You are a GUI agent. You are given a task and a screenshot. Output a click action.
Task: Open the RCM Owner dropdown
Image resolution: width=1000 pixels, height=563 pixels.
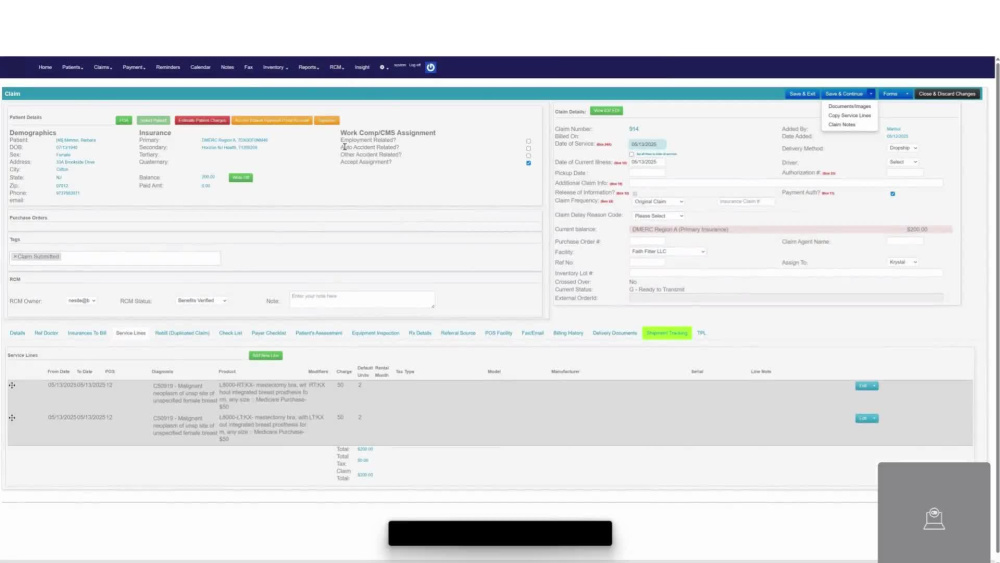82,300
